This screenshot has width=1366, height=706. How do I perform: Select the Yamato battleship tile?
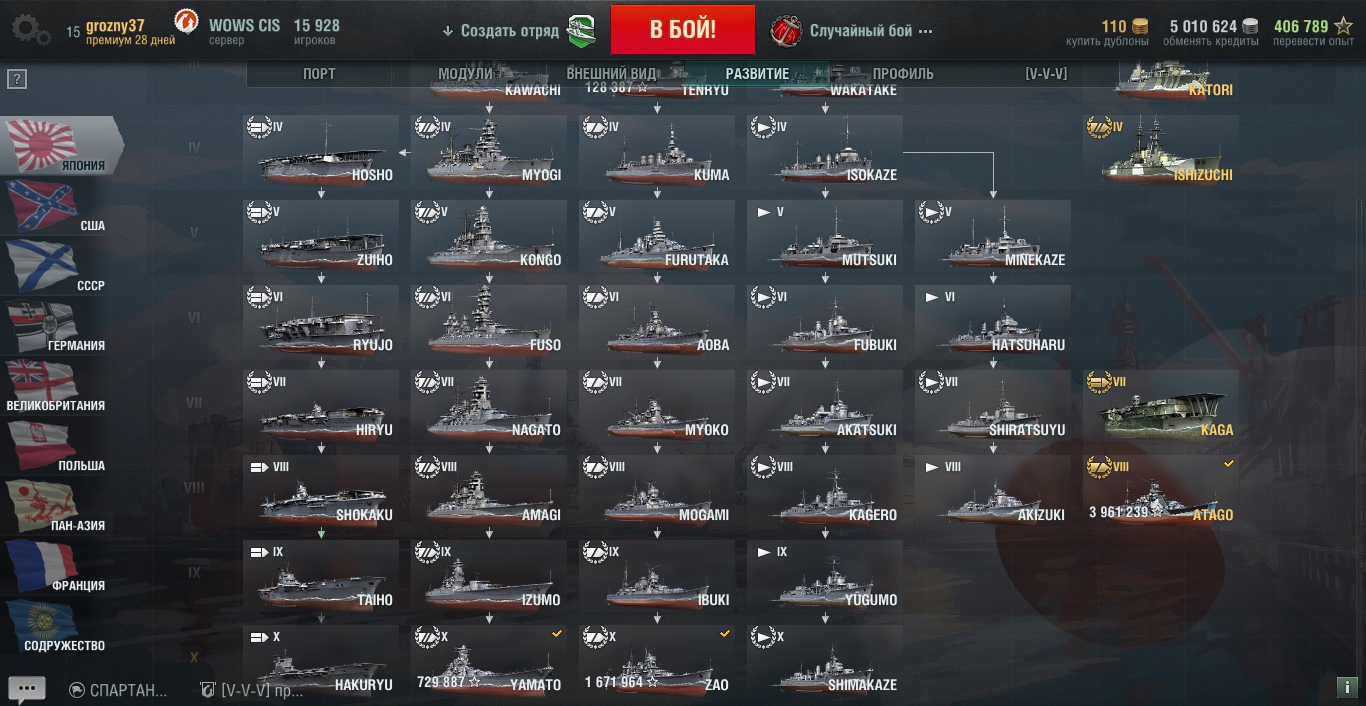tap(488, 661)
